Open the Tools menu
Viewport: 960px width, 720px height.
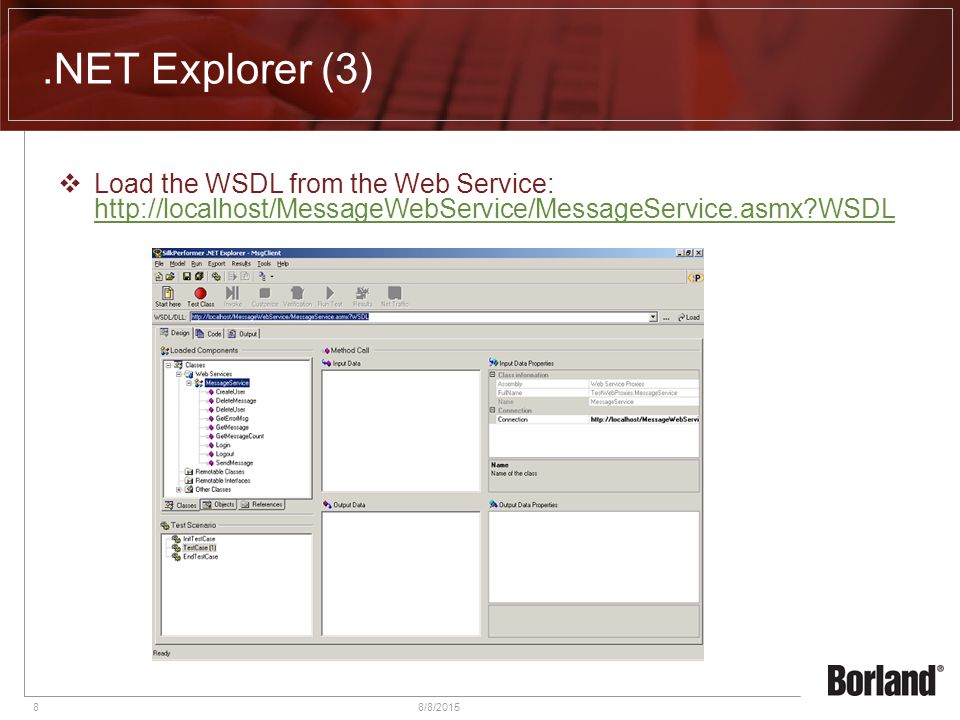pyautogui.click(x=264, y=264)
